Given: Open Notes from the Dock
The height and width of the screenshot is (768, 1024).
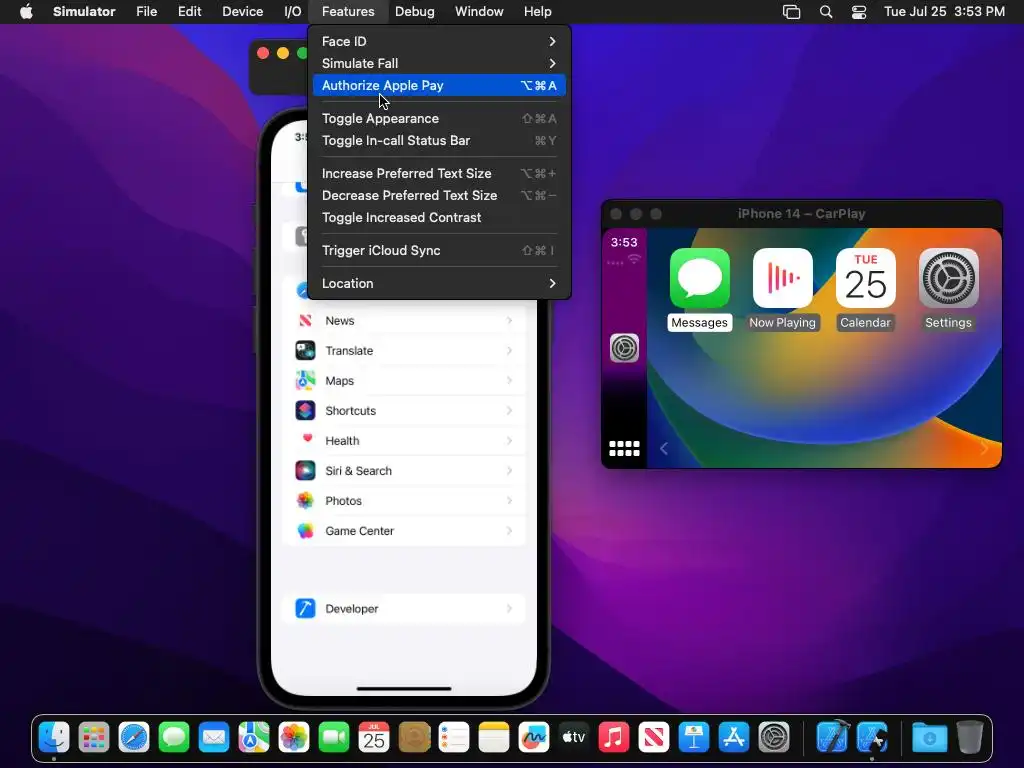Looking at the screenshot, I should [494, 738].
